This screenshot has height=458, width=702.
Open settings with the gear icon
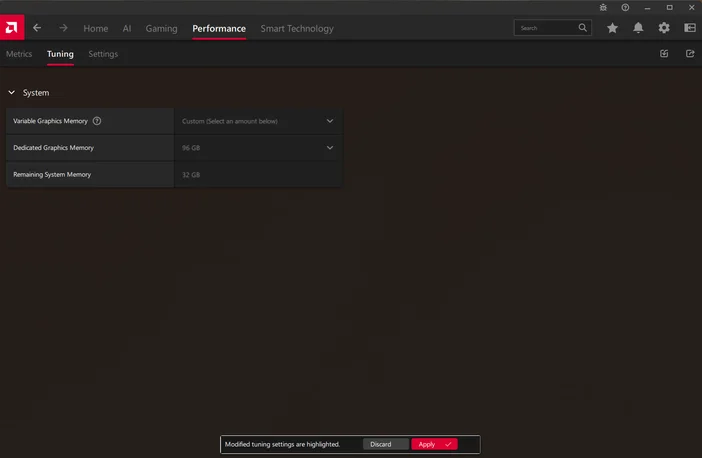pos(664,28)
